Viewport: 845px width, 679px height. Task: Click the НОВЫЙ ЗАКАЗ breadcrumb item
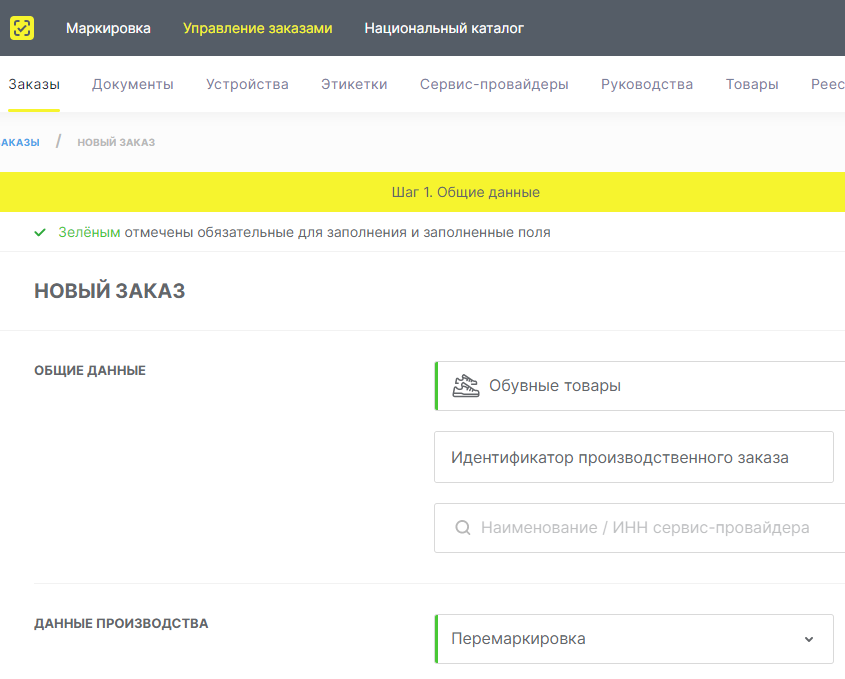click(116, 142)
